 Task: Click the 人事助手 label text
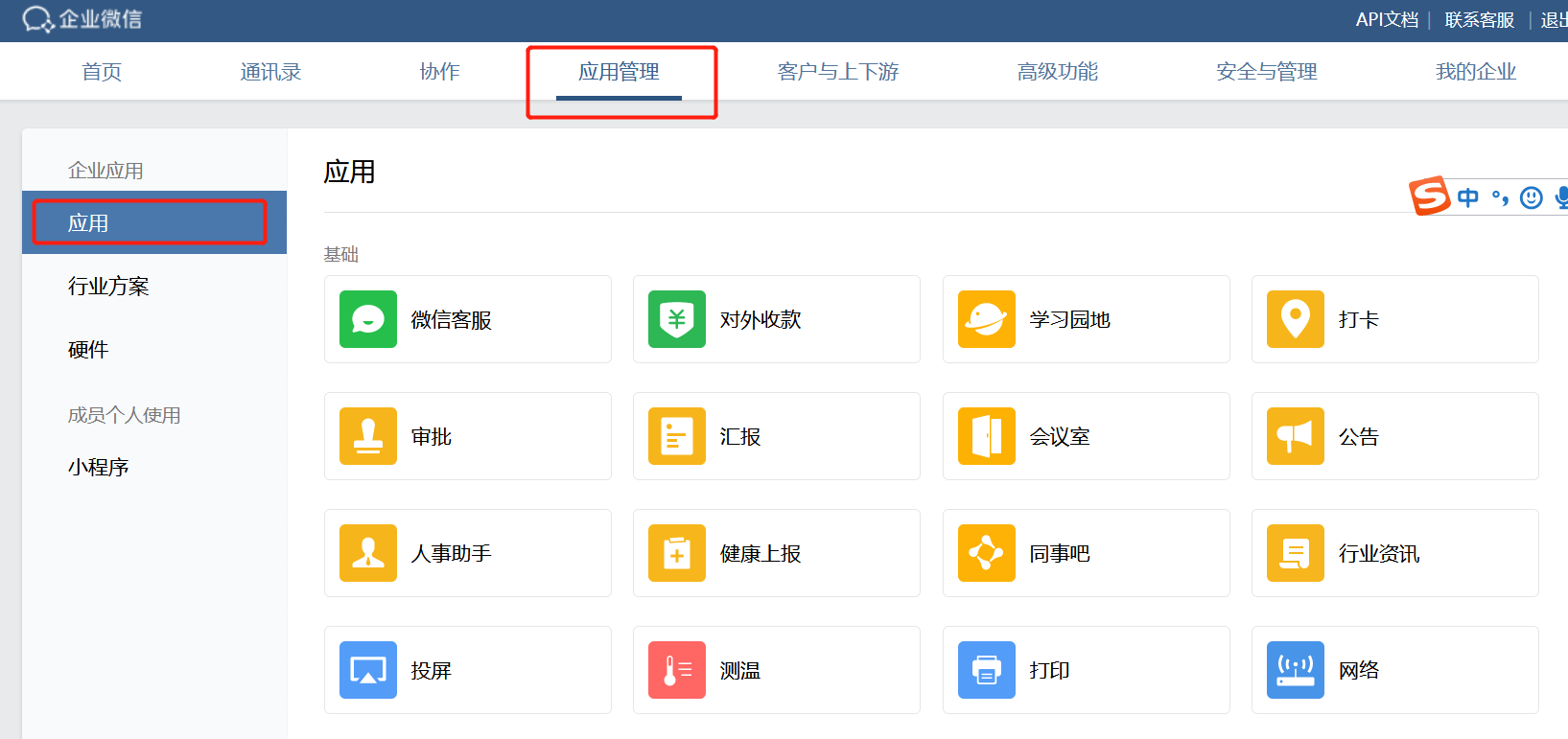tap(452, 554)
